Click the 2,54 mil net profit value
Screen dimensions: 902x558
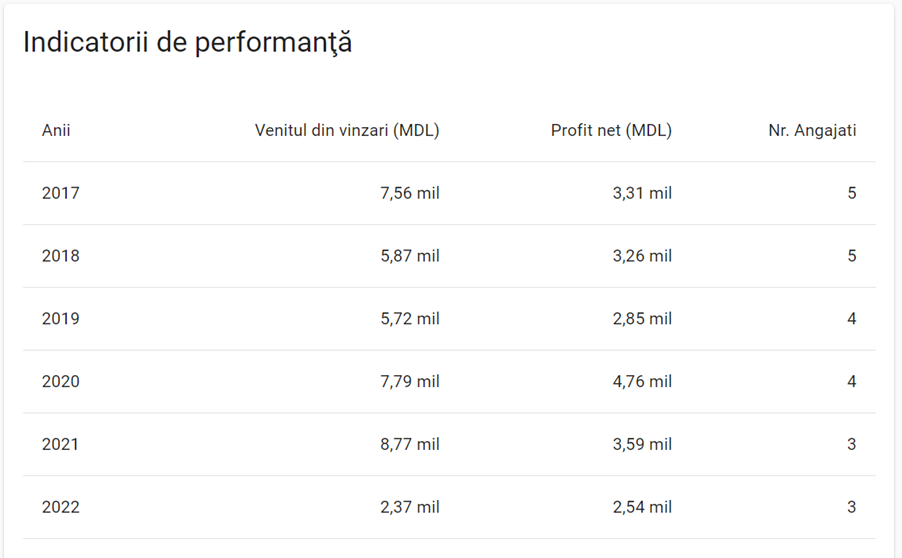[x=642, y=507]
